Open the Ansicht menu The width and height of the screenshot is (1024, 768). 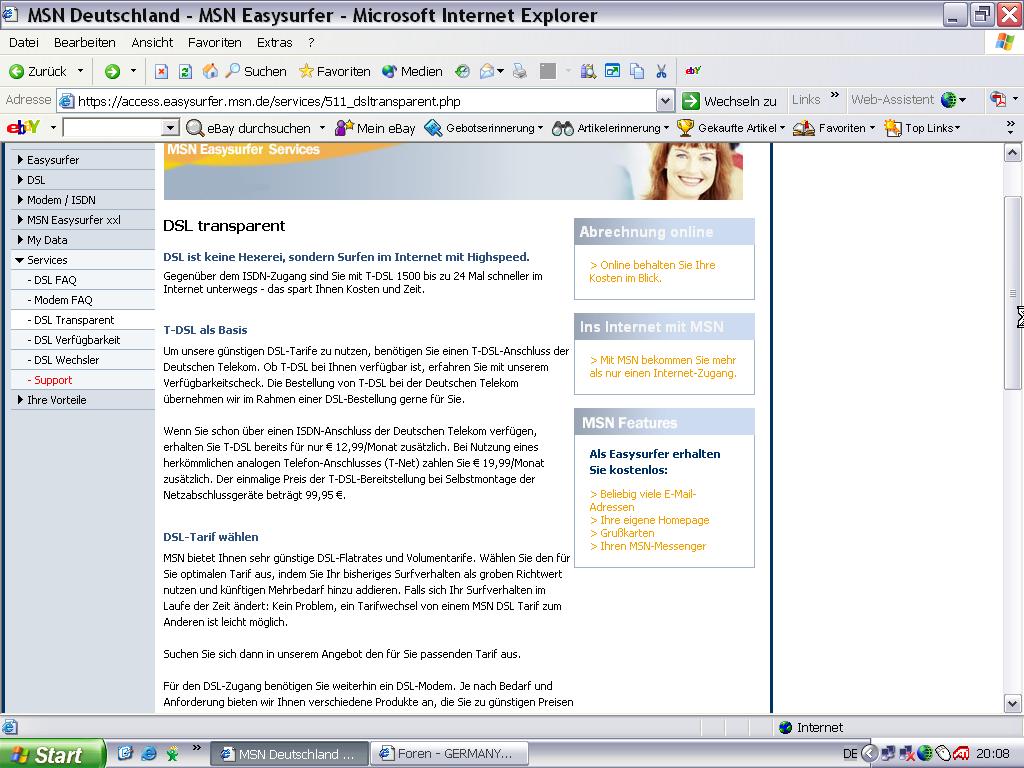click(152, 42)
